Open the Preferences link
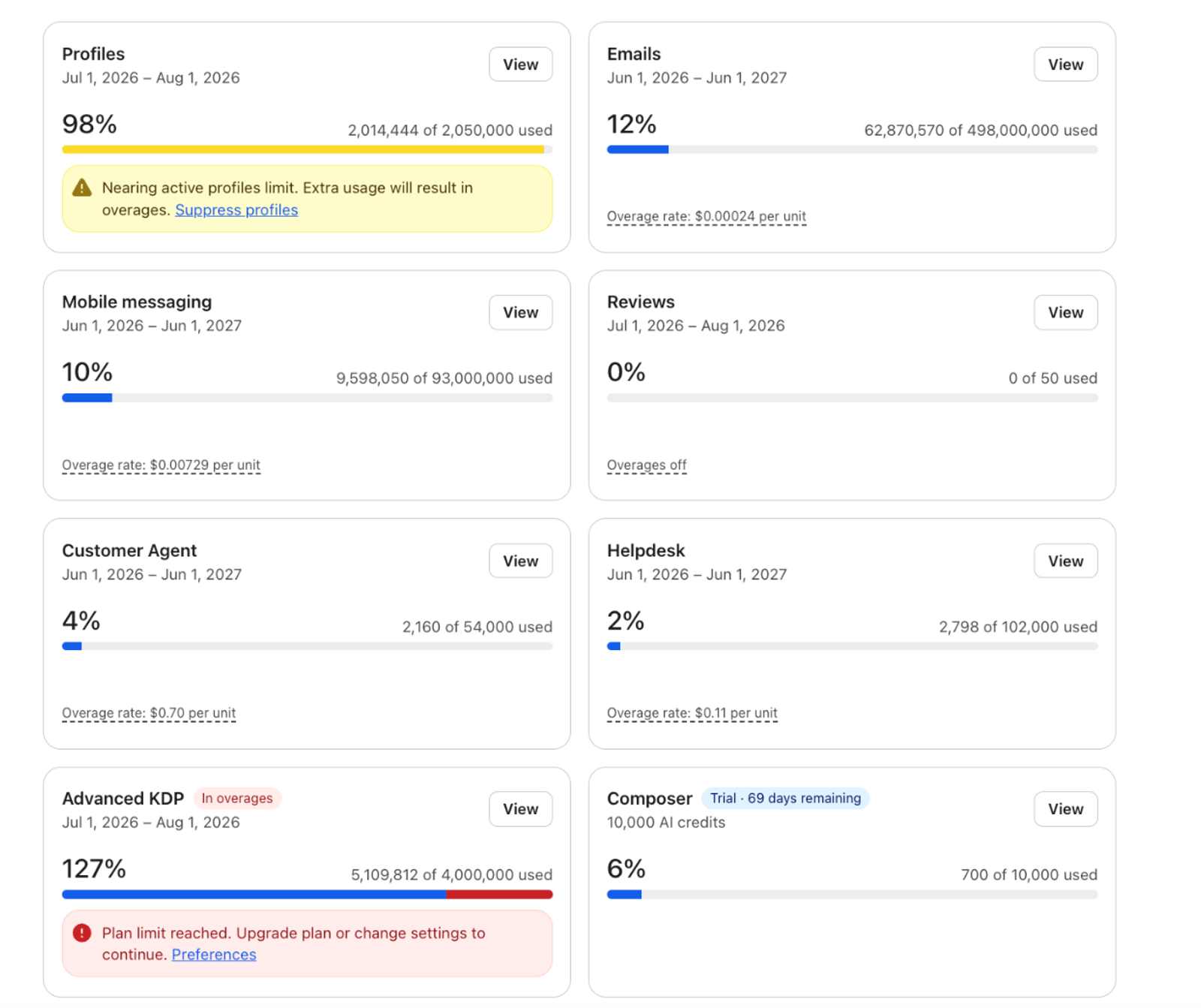Screen dimensions: 1201x1008 point(214,955)
